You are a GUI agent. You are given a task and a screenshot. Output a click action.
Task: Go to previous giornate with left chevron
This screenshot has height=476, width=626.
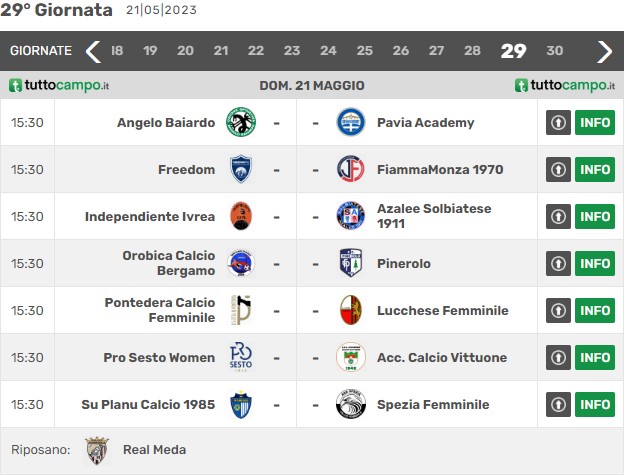(93, 51)
